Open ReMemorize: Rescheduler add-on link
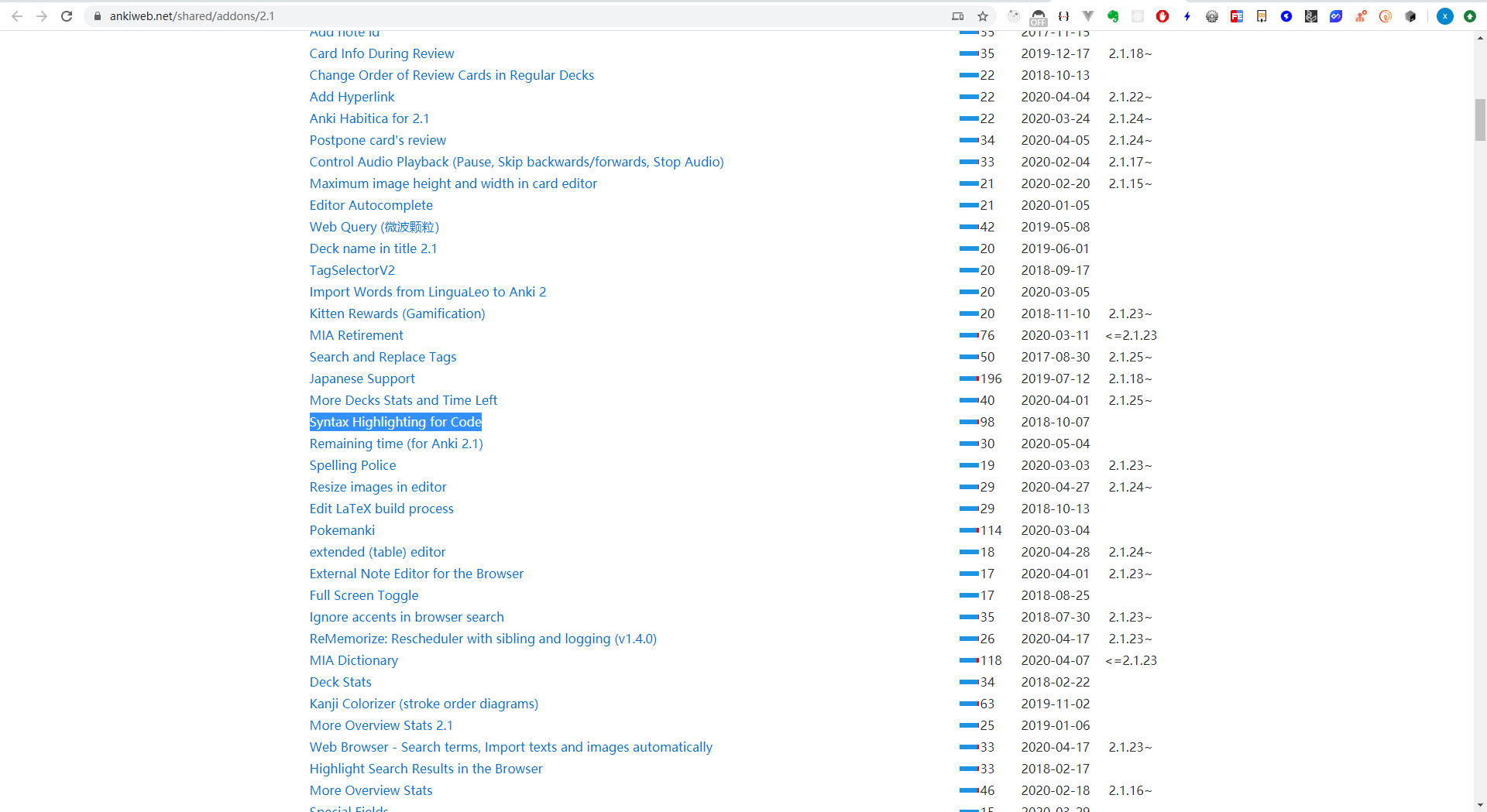 (483, 639)
